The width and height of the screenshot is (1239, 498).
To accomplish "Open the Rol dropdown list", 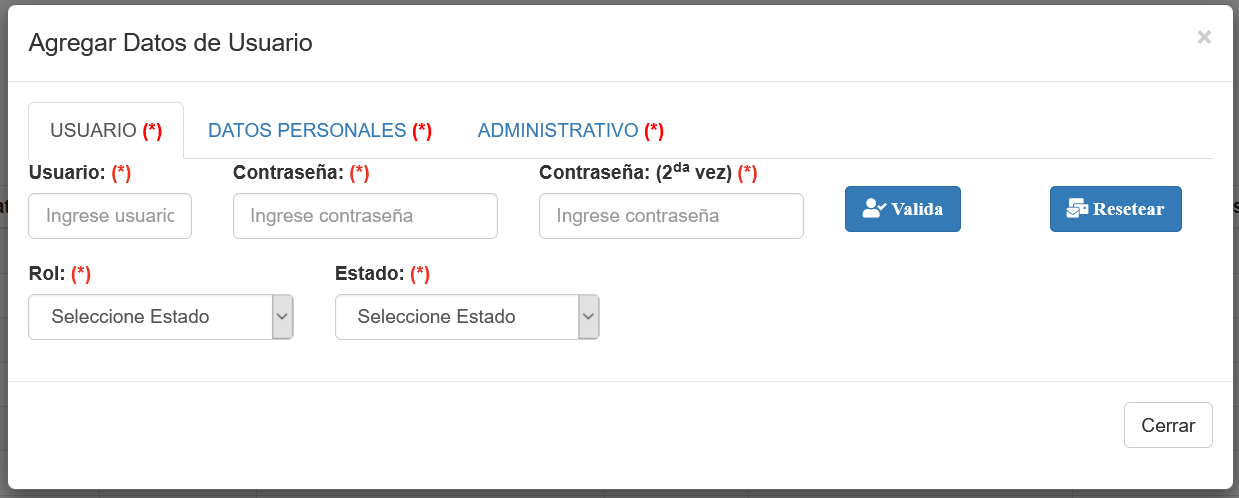I will click(x=150, y=317).
